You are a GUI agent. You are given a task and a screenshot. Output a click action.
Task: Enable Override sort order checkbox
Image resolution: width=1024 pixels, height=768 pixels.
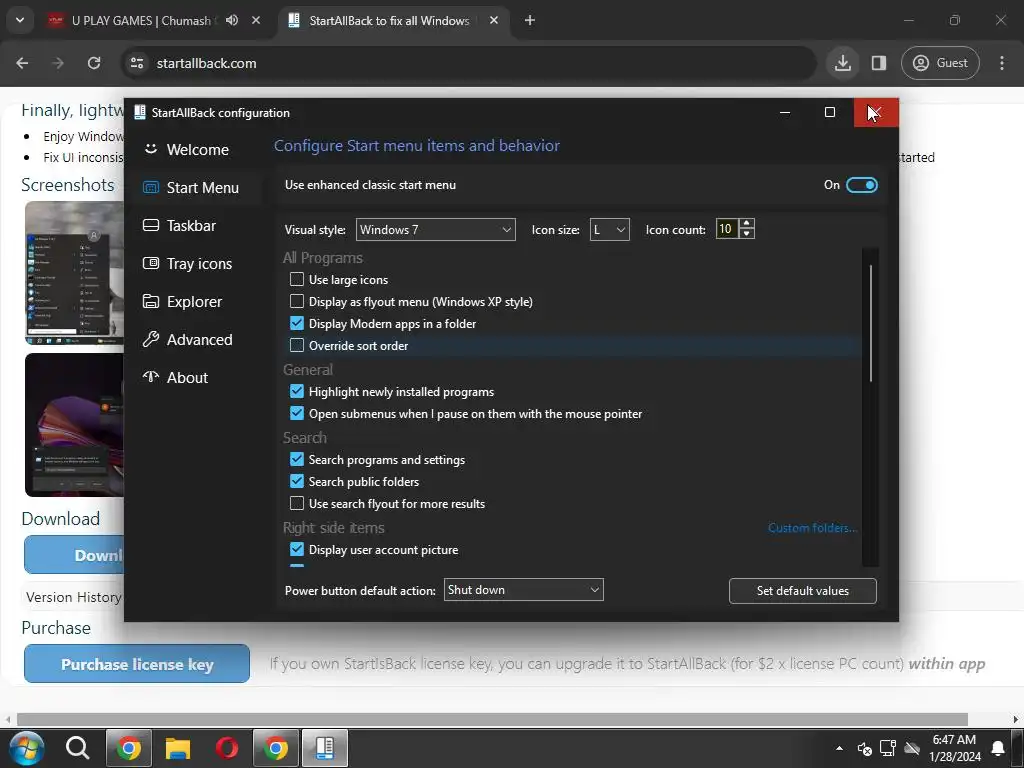296,345
